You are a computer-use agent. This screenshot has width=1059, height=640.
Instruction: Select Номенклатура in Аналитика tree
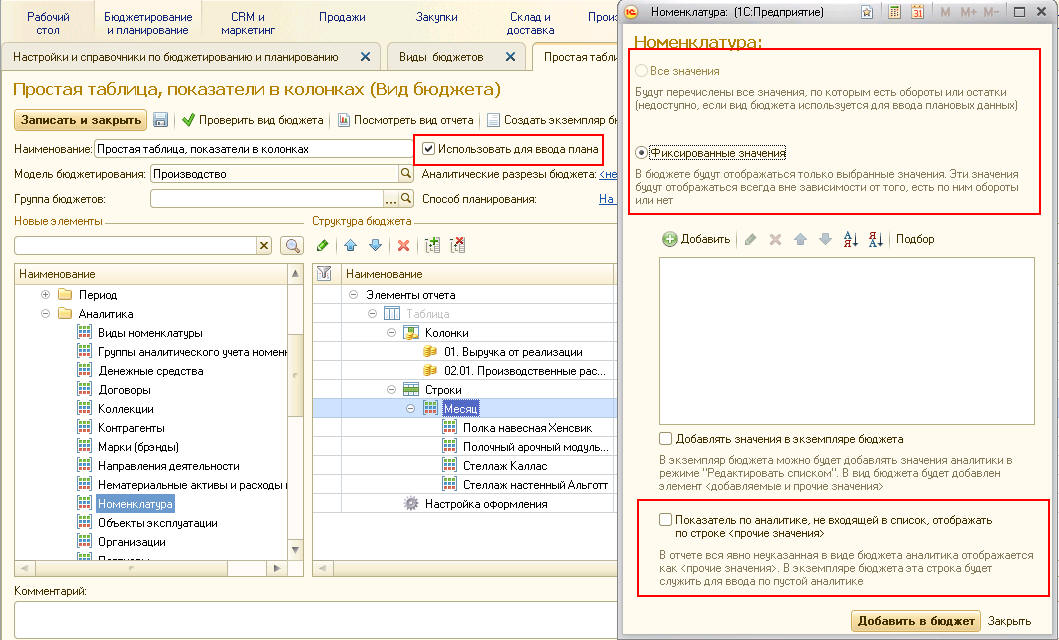point(135,504)
